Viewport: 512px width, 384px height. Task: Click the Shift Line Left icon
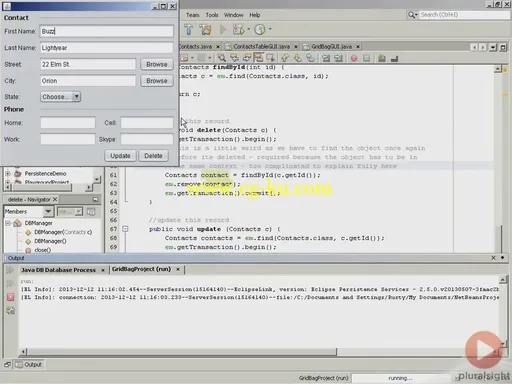click(x=326, y=58)
